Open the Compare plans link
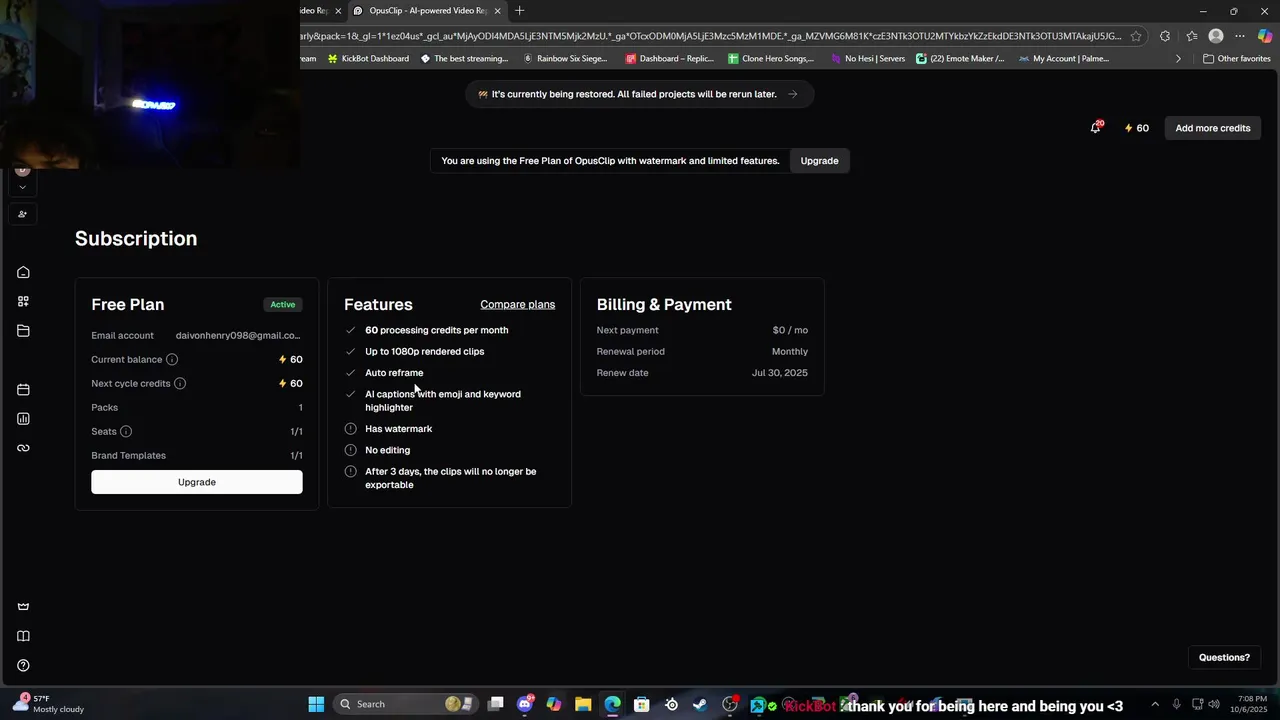This screenshot has height=720, width=1280. tap(517, 304)
